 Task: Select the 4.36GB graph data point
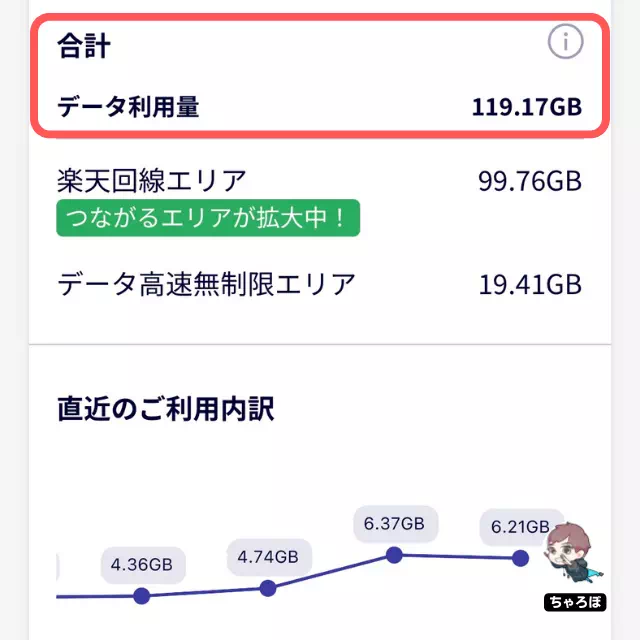tap(142, 596)
